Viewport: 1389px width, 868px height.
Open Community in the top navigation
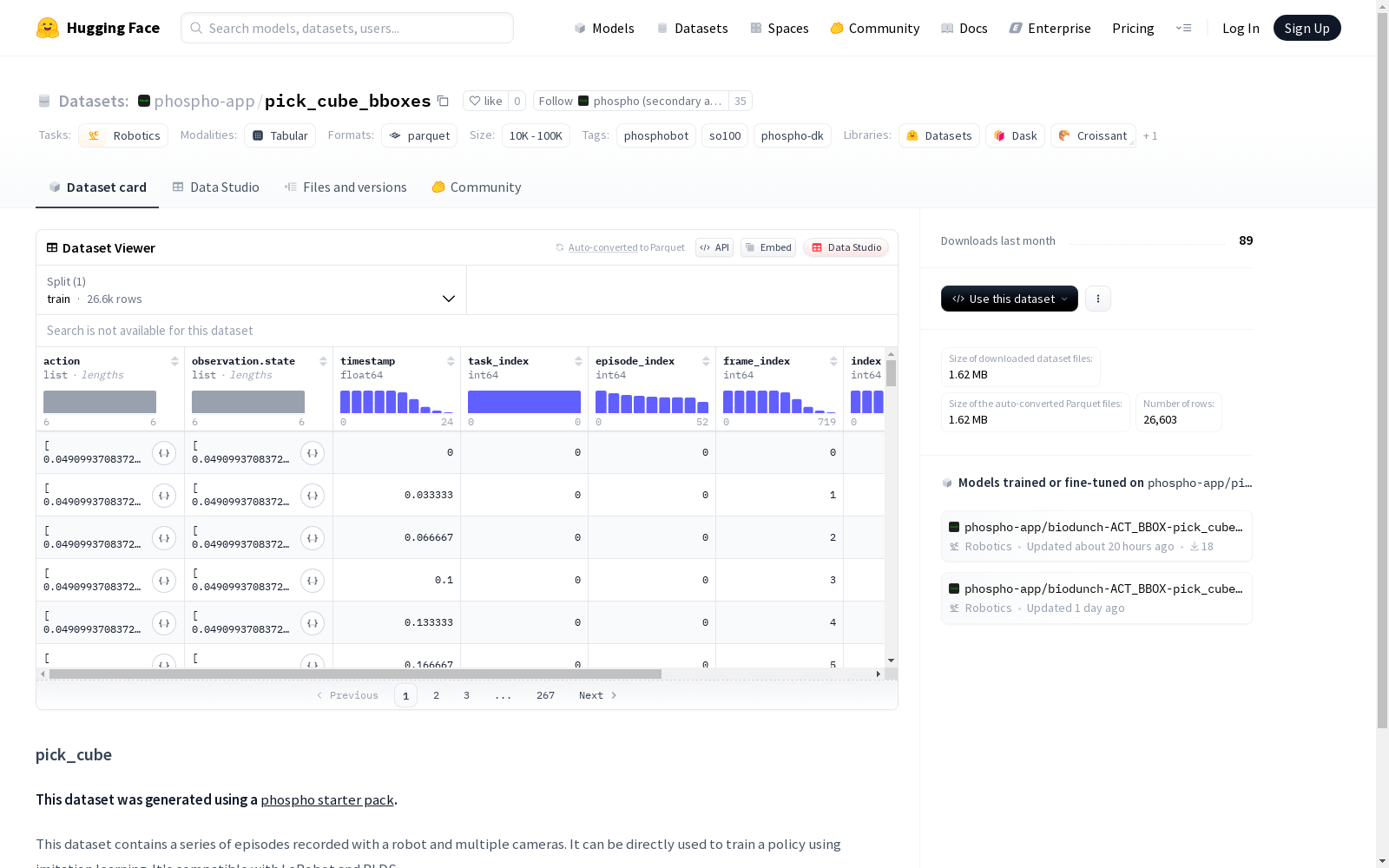point(875,28)
